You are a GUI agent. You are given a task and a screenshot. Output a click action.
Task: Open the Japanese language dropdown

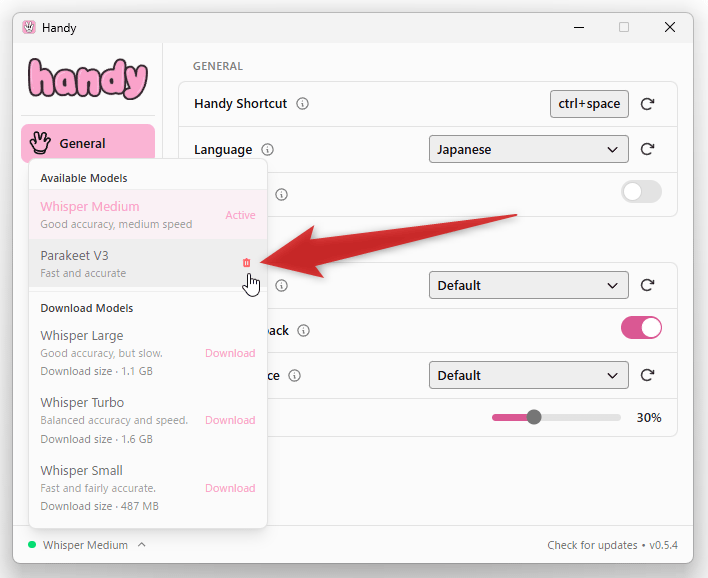528,150
